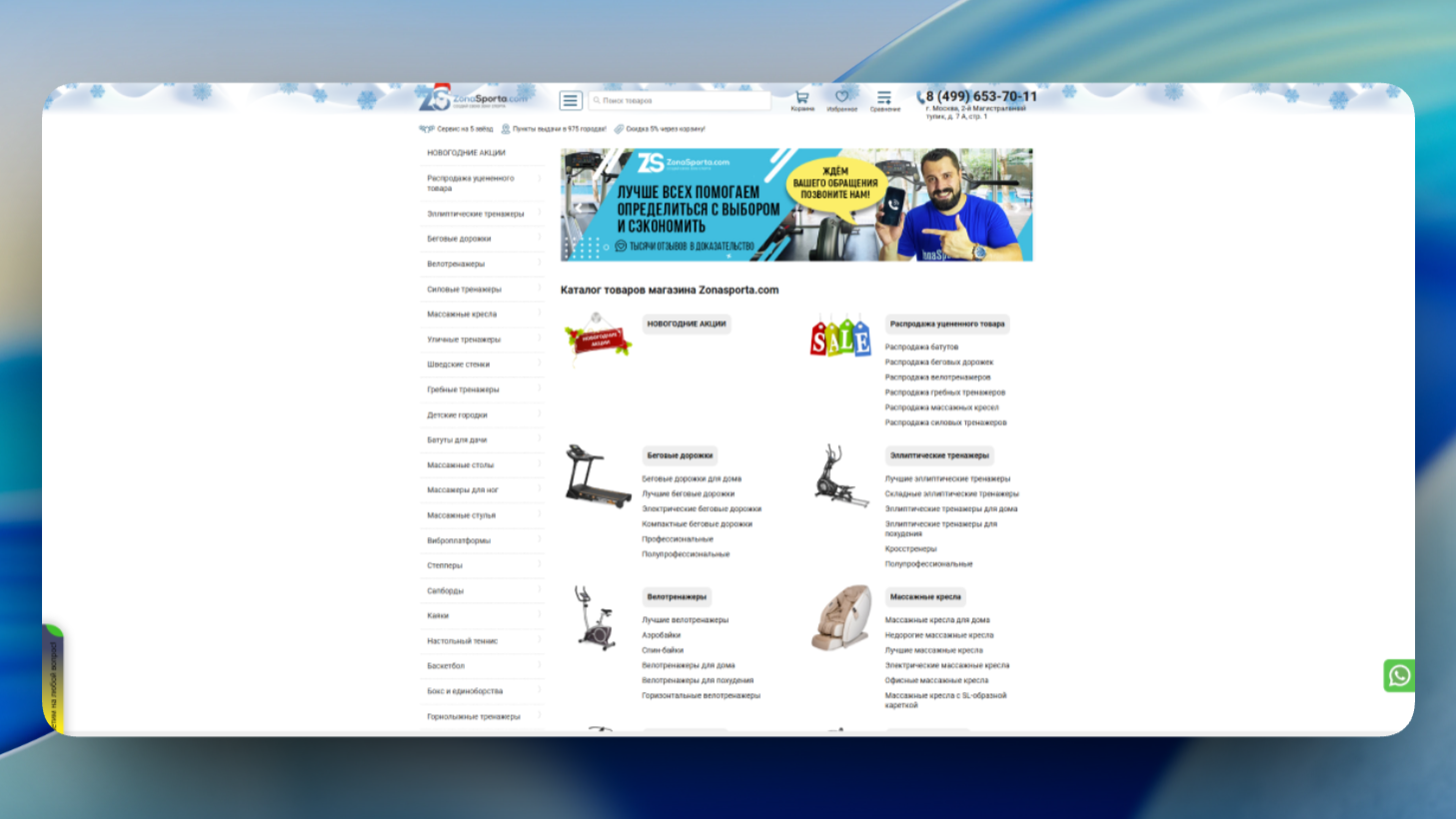1456x819 pixels.
Task: Expand 'Силовые тренажеры' sidebar chevron
Action: tap(540, 288)
